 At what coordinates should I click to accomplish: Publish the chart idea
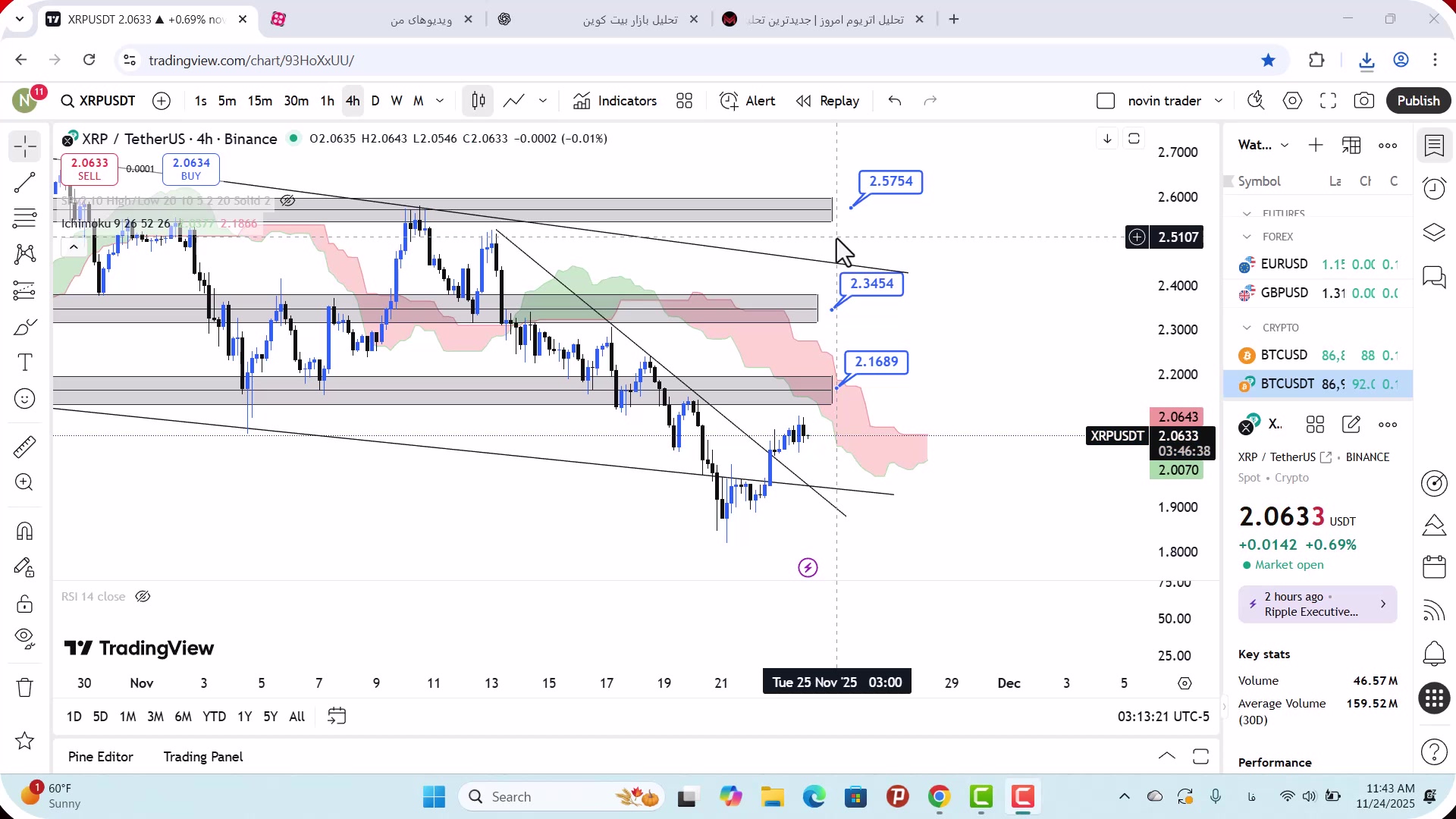[1418, 101]
